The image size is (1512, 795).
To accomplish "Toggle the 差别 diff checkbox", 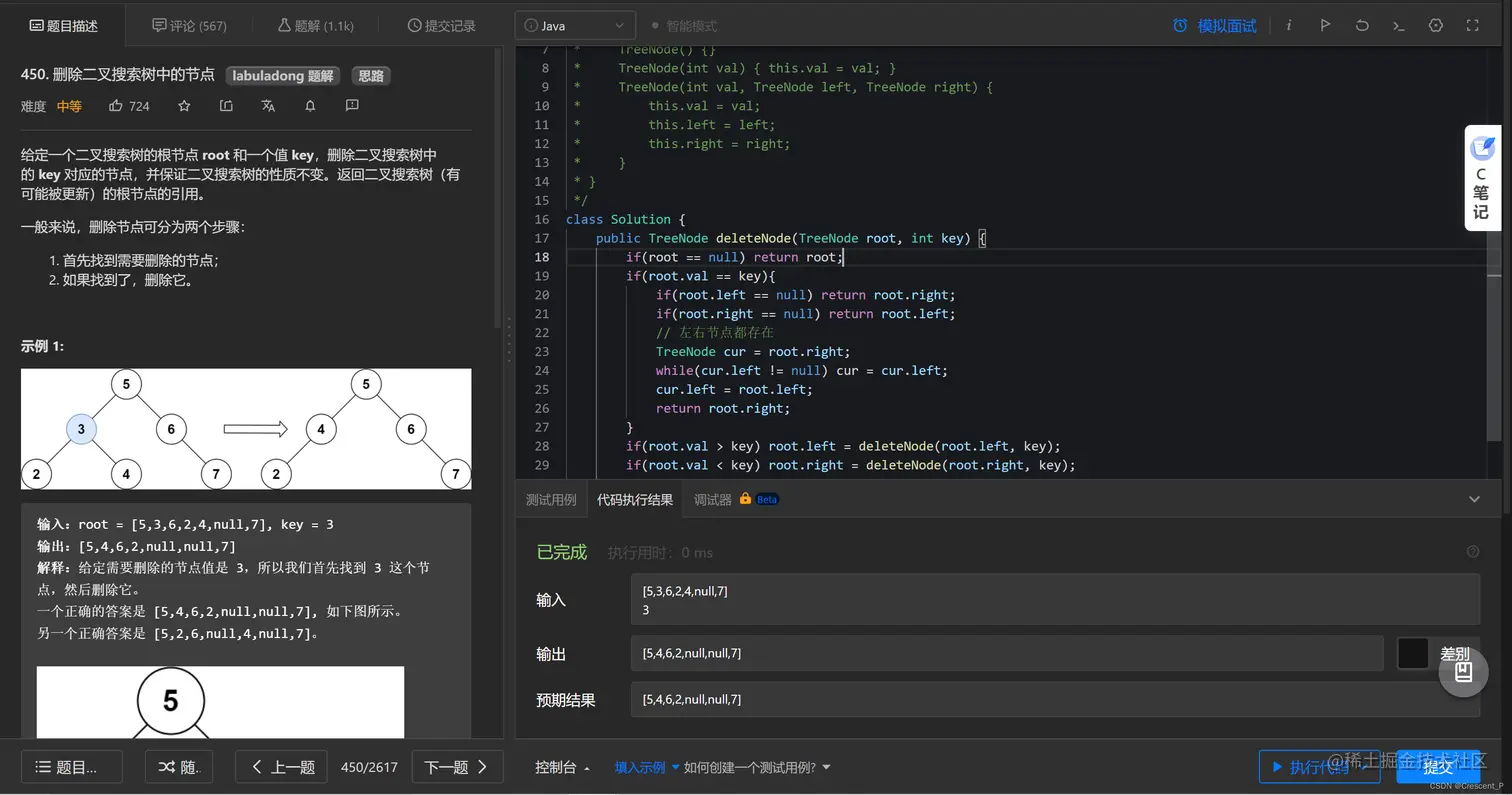I will coord(1412,653).
